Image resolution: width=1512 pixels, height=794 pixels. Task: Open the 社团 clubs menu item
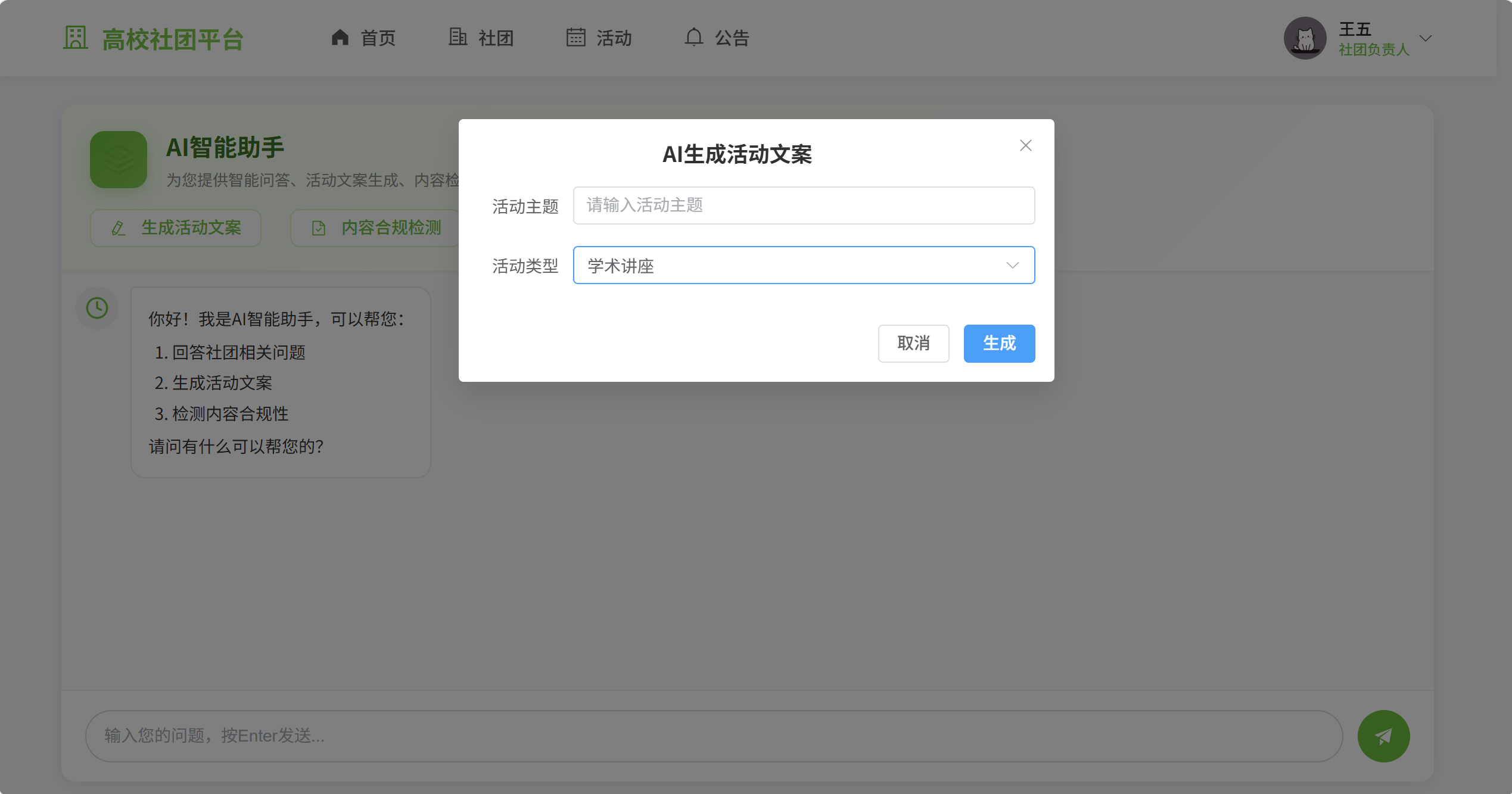481,38
